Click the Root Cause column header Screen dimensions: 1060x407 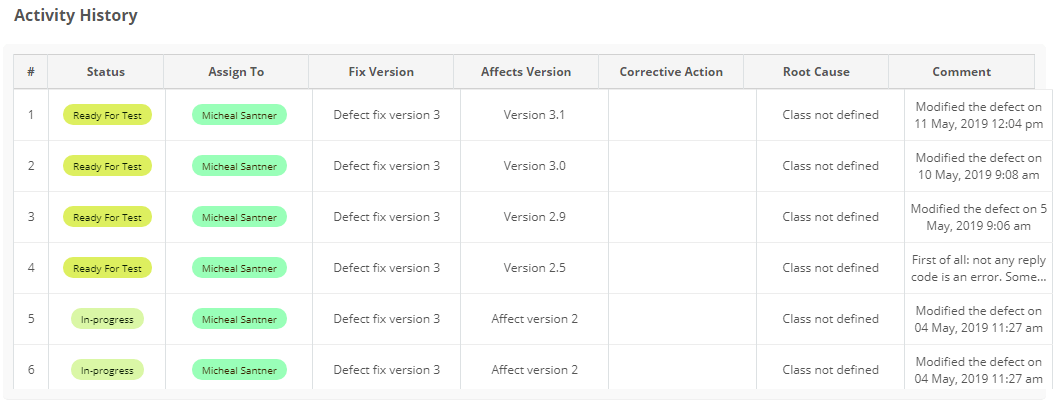tap(816, 72)
